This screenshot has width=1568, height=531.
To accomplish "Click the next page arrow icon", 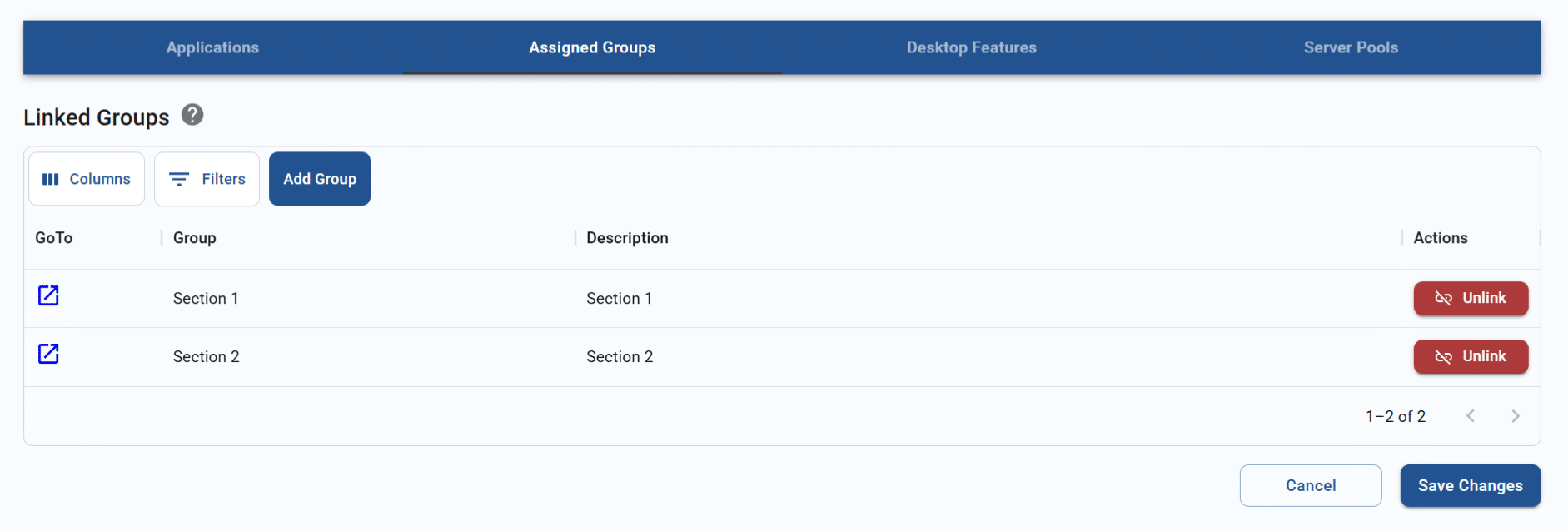I will click(1516, 415).
